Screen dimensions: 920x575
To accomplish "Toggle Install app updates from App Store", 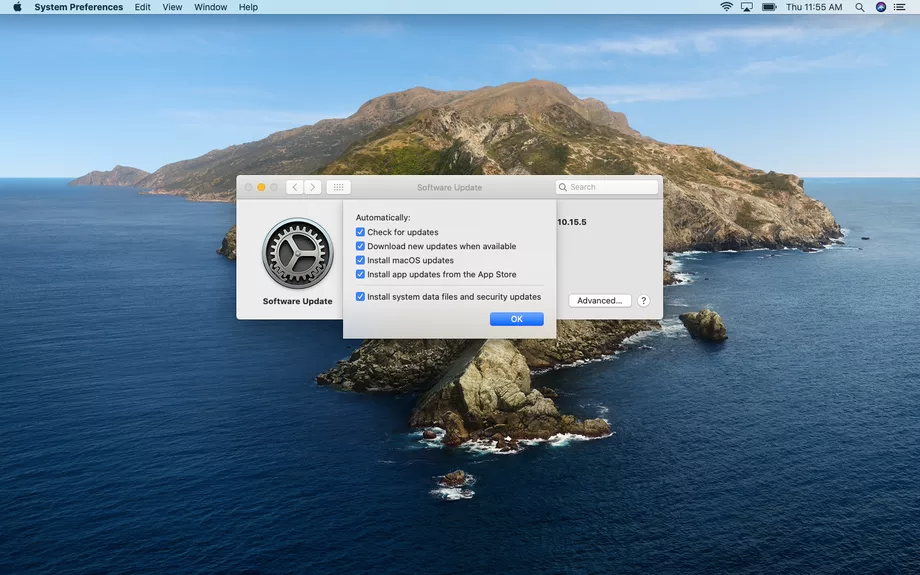I will pyautogui.click(x=361, y=274).
